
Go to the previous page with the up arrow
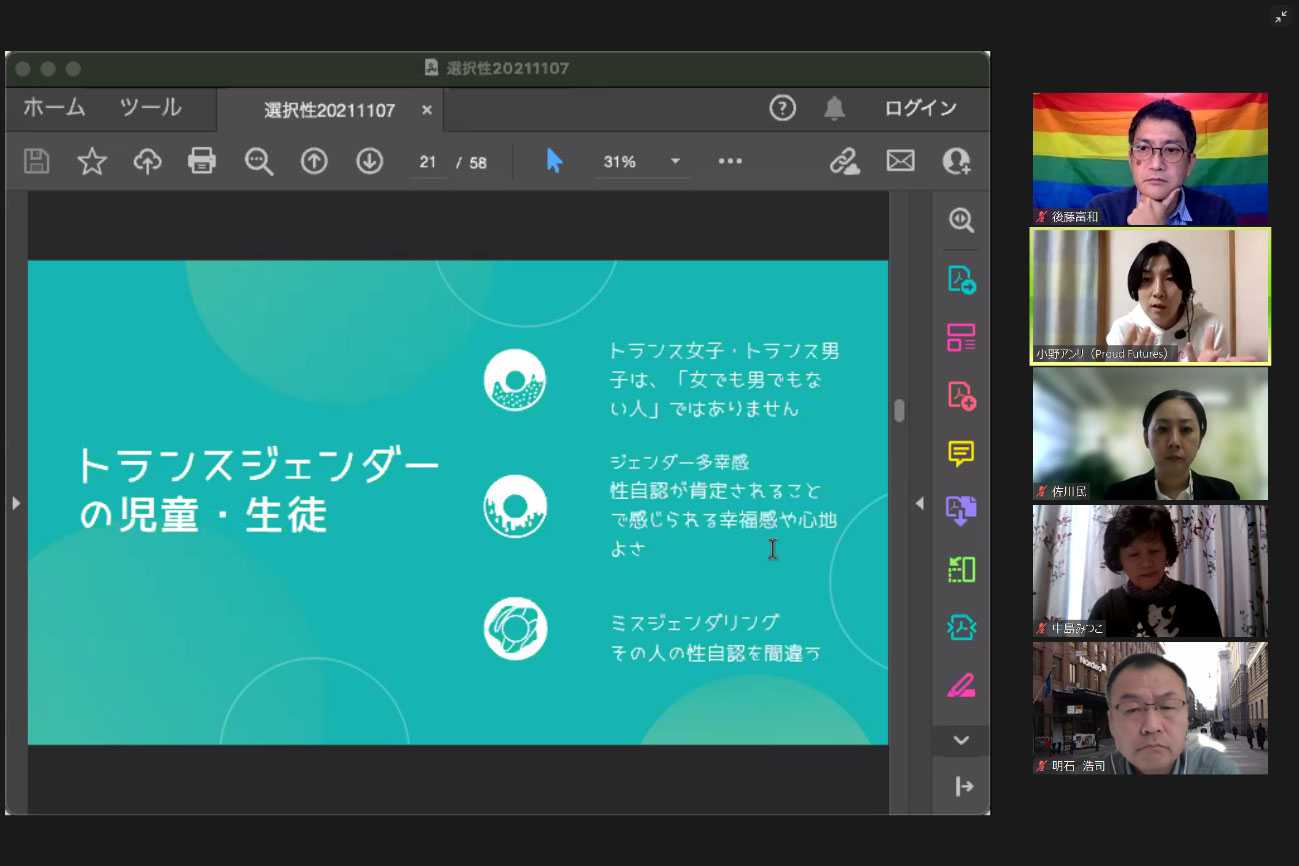coord(314,161)
